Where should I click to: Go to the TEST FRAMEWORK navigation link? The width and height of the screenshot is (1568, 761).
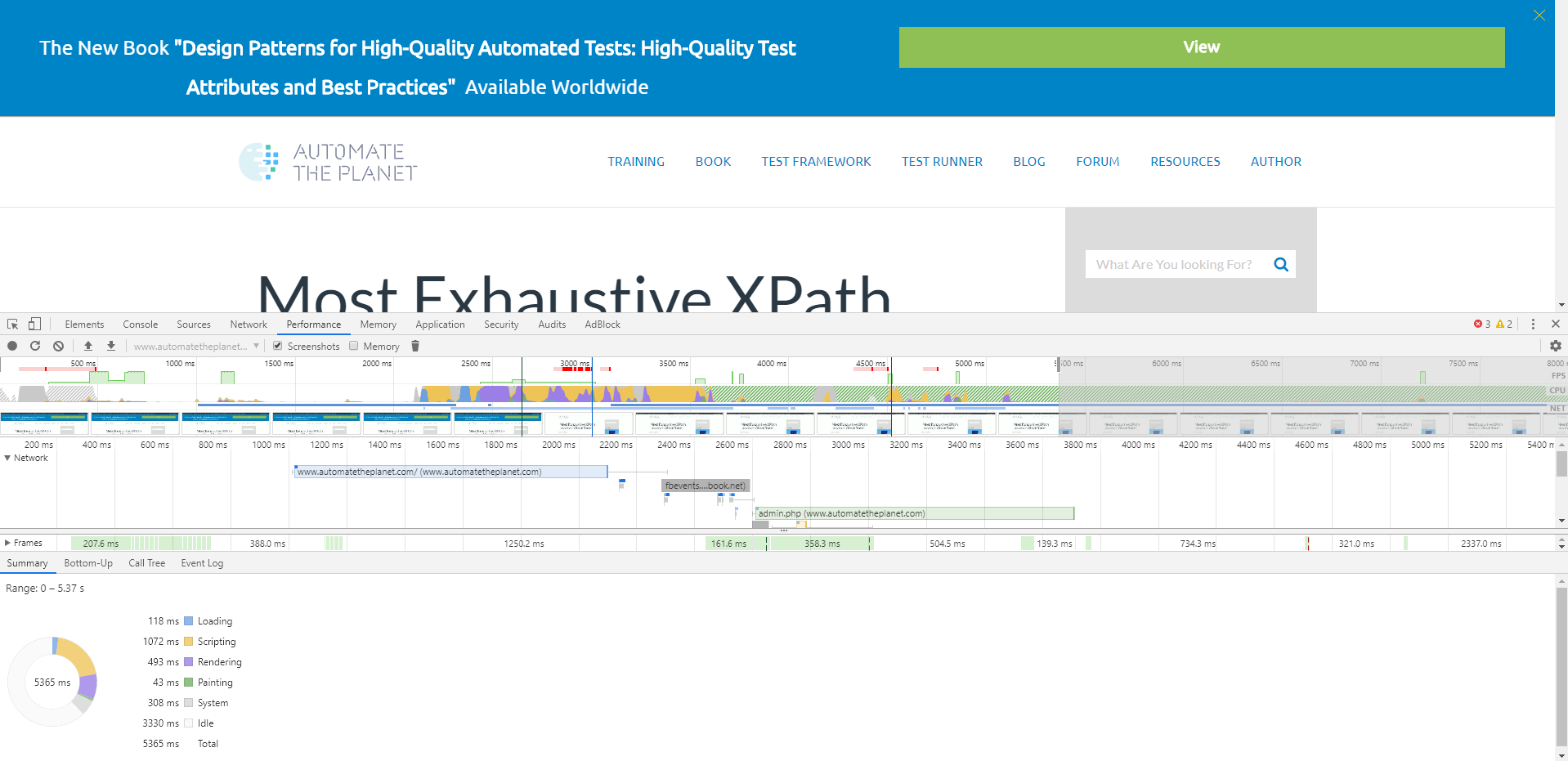click(816, 162)
